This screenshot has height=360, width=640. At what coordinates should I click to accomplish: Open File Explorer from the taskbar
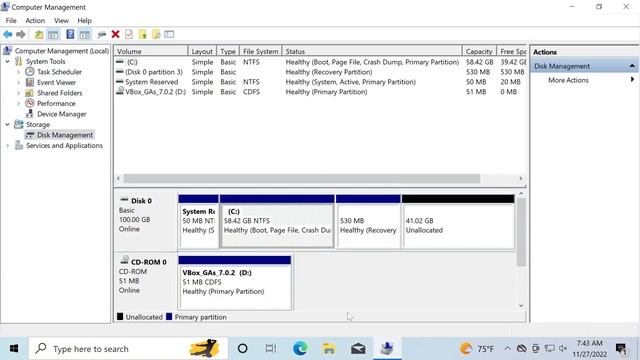[x=329, y=349]
